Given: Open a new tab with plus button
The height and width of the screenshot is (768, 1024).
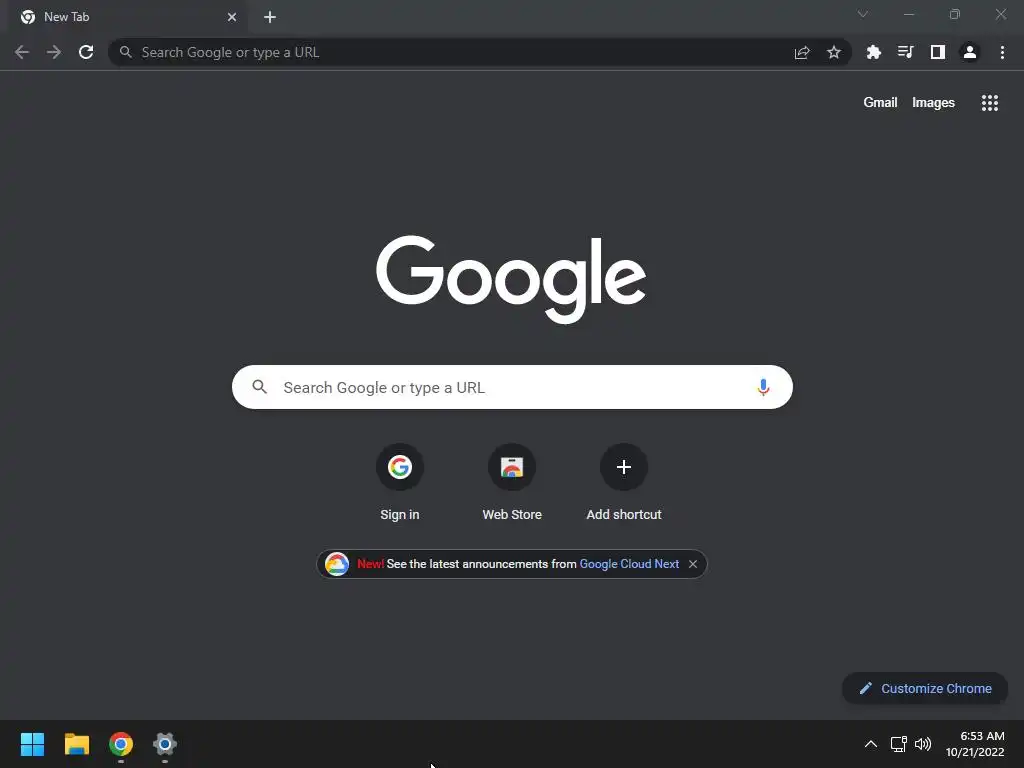Looking at the screenshot, I should [270, 17].
